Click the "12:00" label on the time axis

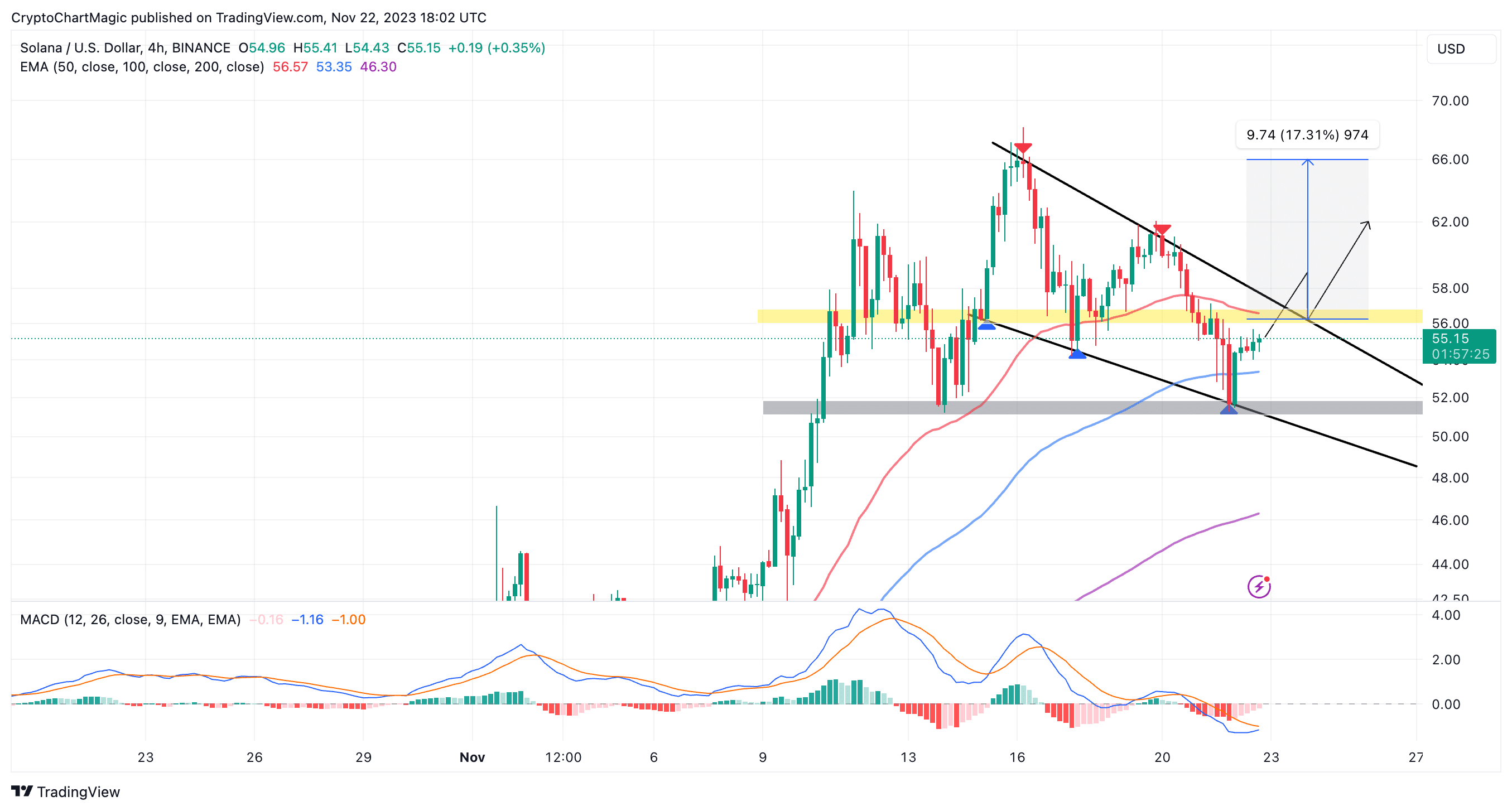pos(563,757)
